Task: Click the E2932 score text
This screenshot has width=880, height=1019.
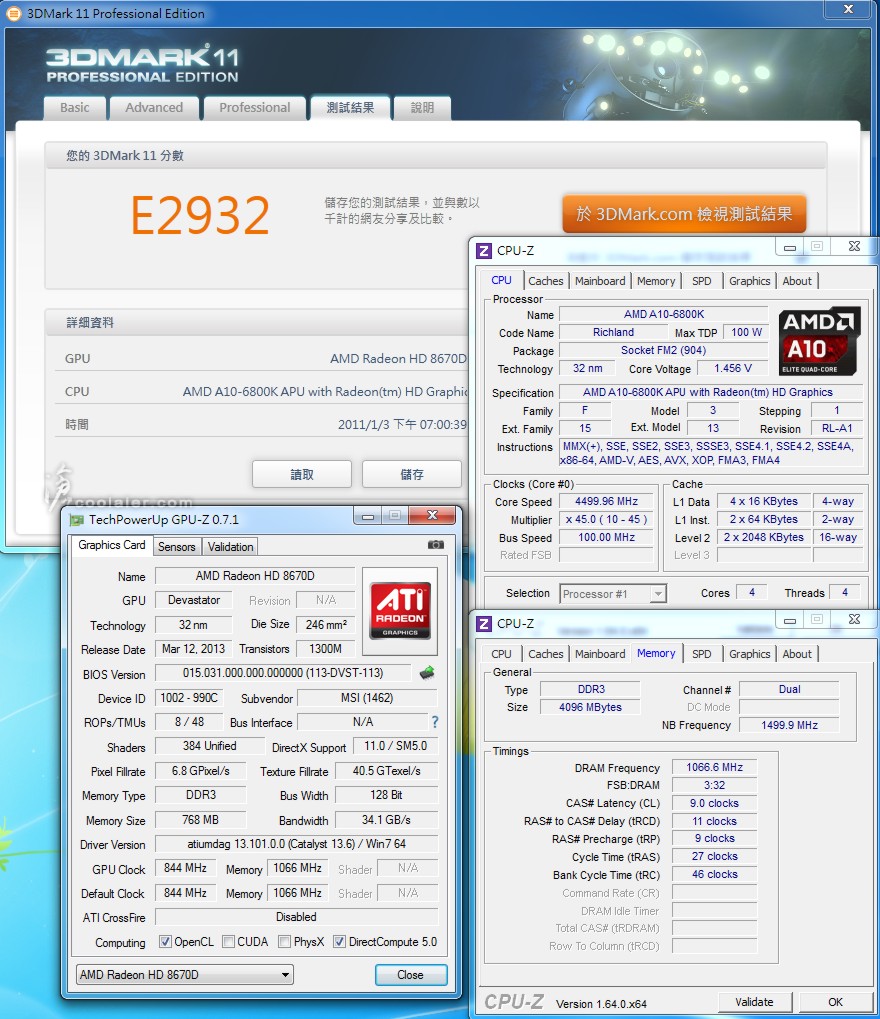Action: (200, 215)
